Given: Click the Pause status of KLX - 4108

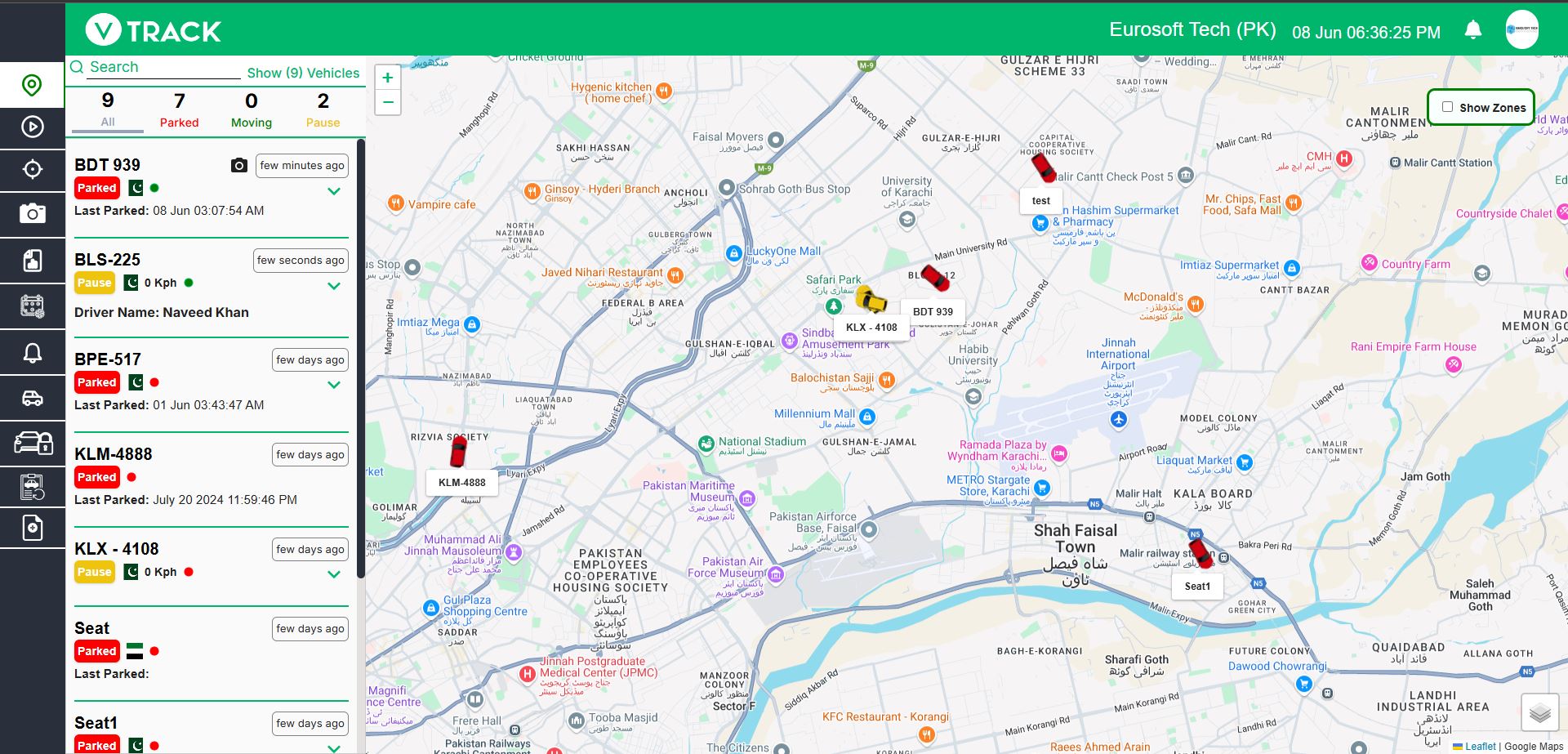Looking at the screenshot, I should click(x=95, y=572).
